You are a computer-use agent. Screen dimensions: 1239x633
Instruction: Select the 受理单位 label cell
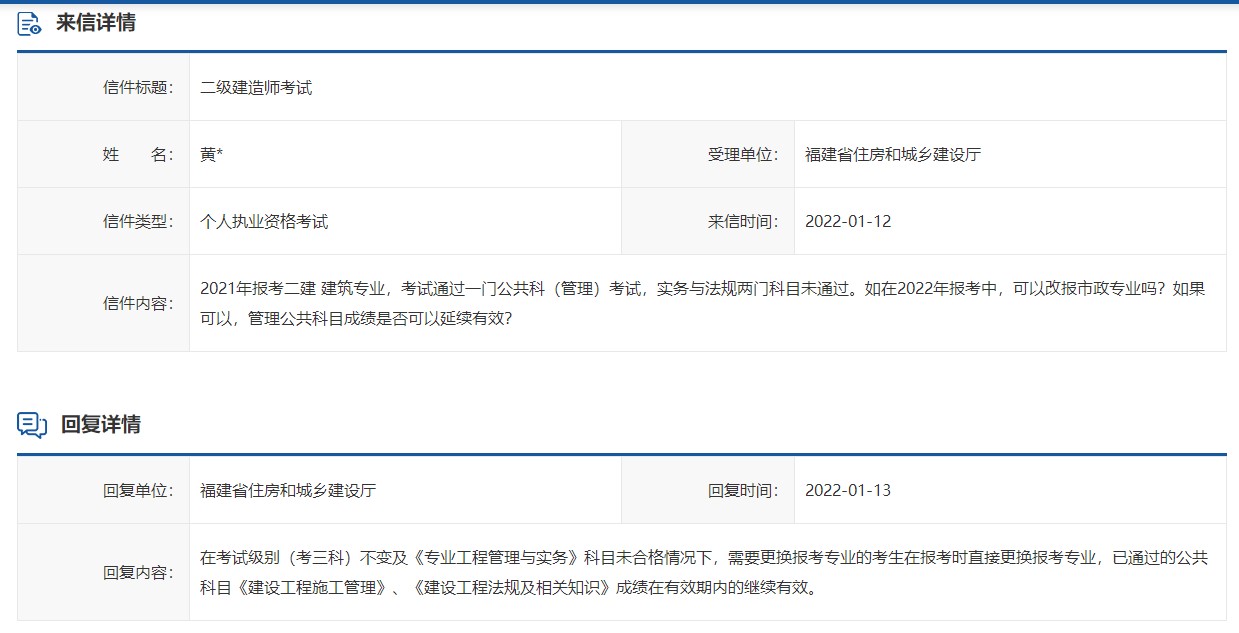(742, 154)
